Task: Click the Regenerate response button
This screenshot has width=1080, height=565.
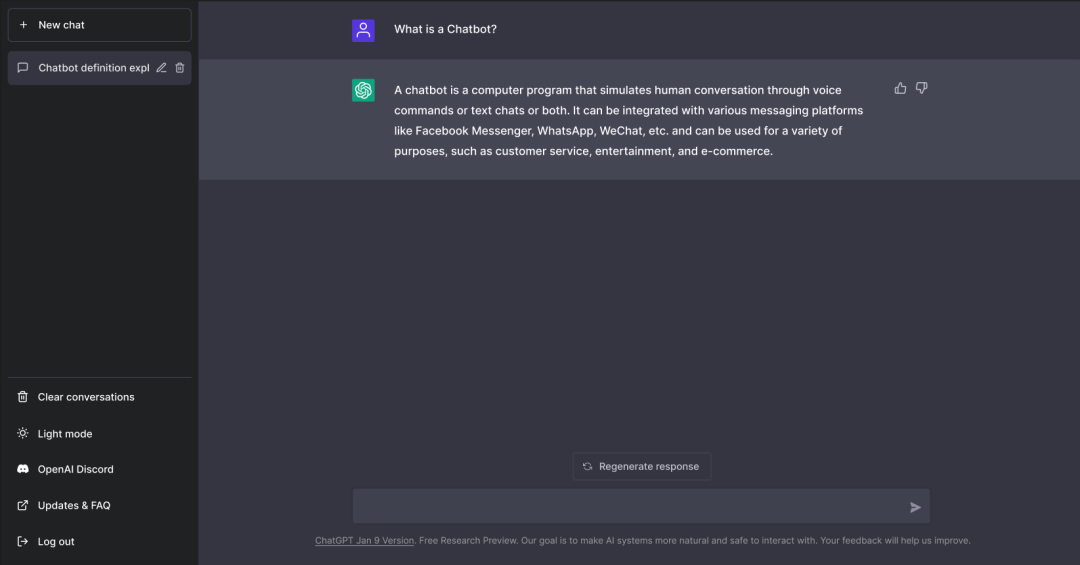Action: [642, 466]
